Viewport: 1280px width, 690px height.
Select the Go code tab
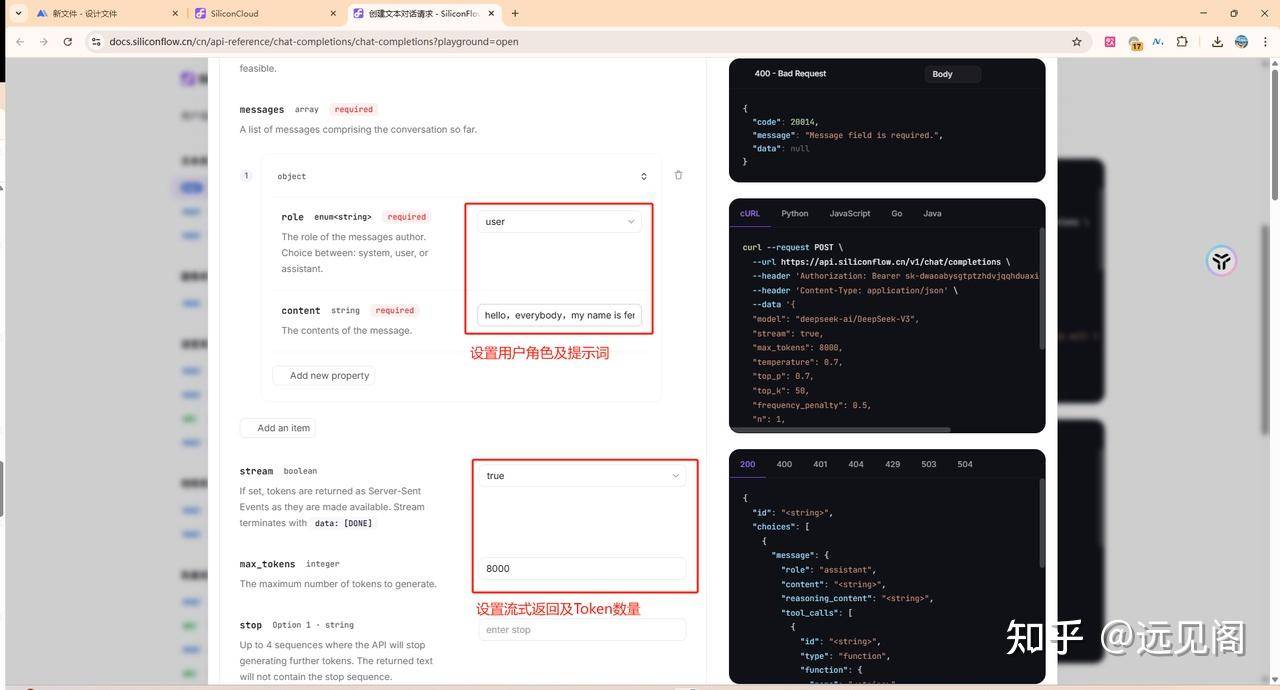(897, 213)
